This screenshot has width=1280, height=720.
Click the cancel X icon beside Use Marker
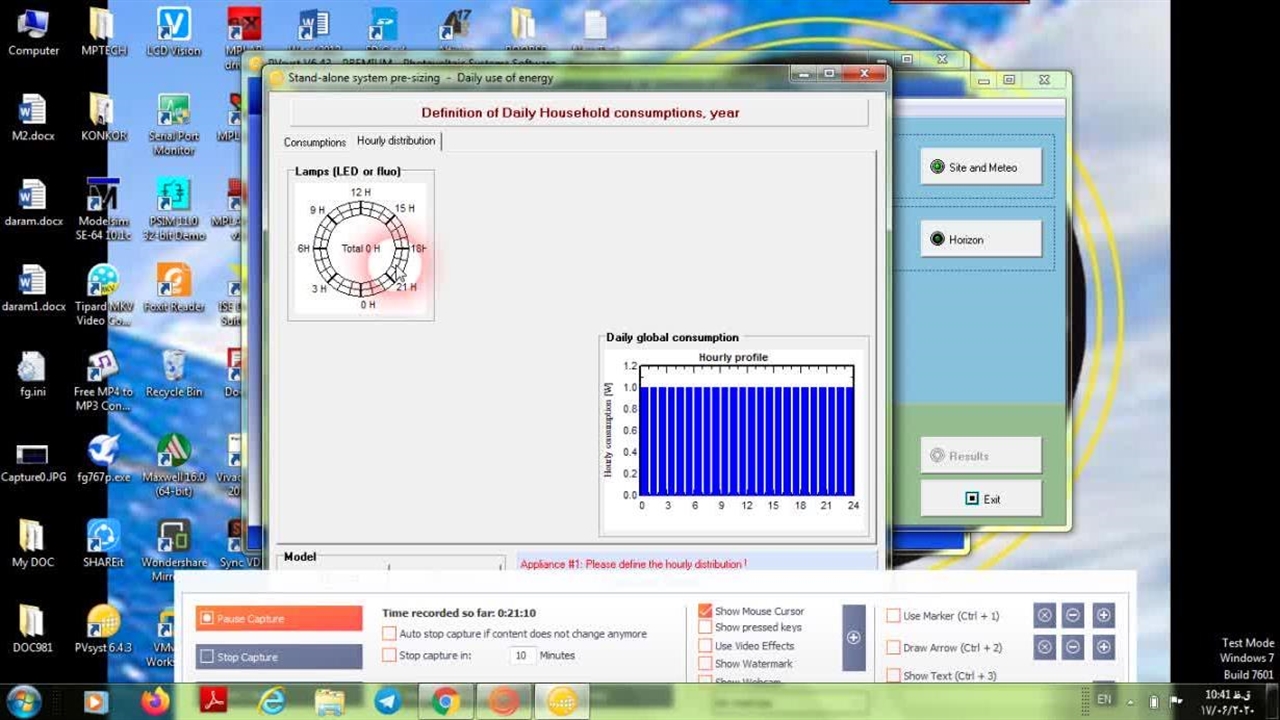click(1044, 616)
